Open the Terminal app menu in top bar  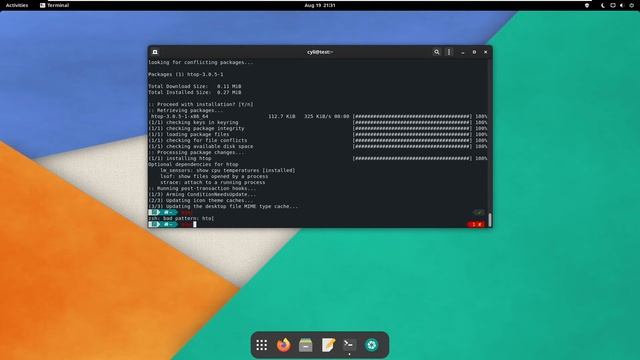54,5
